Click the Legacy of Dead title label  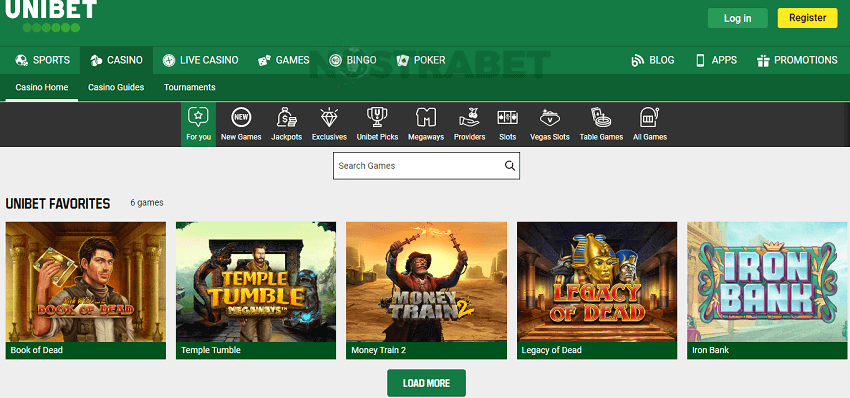[x=551, y=350]
